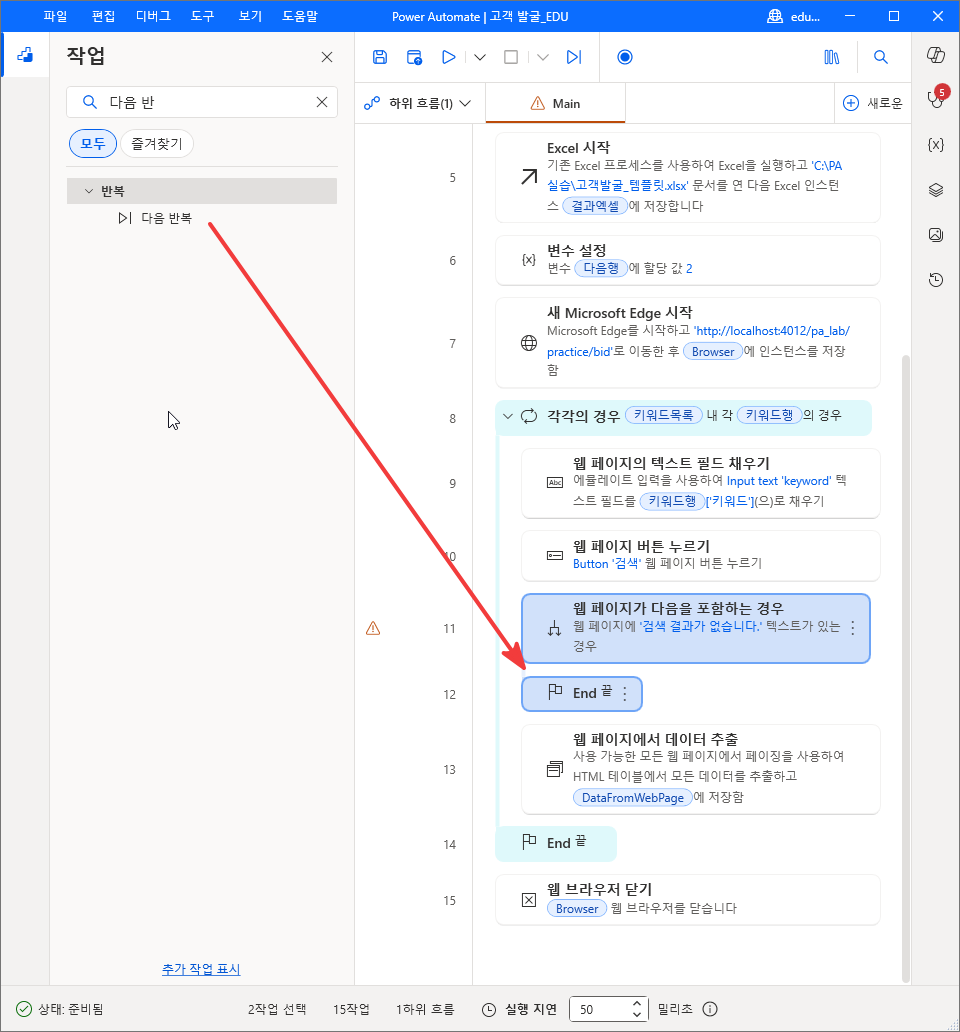Open the 디버그 menu

pyautogui.click(x=153, y=16)
